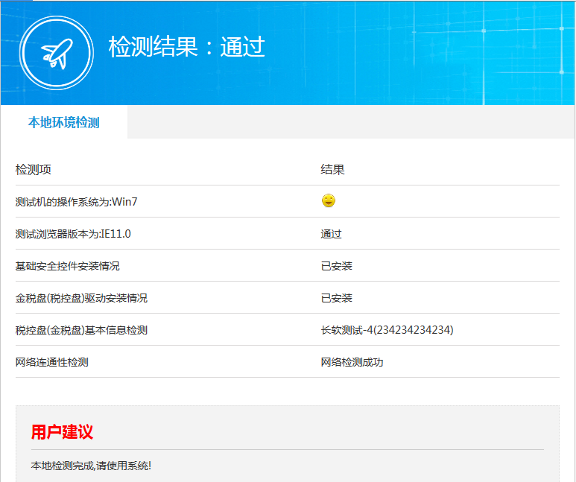576x482 pixels.
Task: Click 已安装 result for 基础安全控件
Action: point(336,266)
